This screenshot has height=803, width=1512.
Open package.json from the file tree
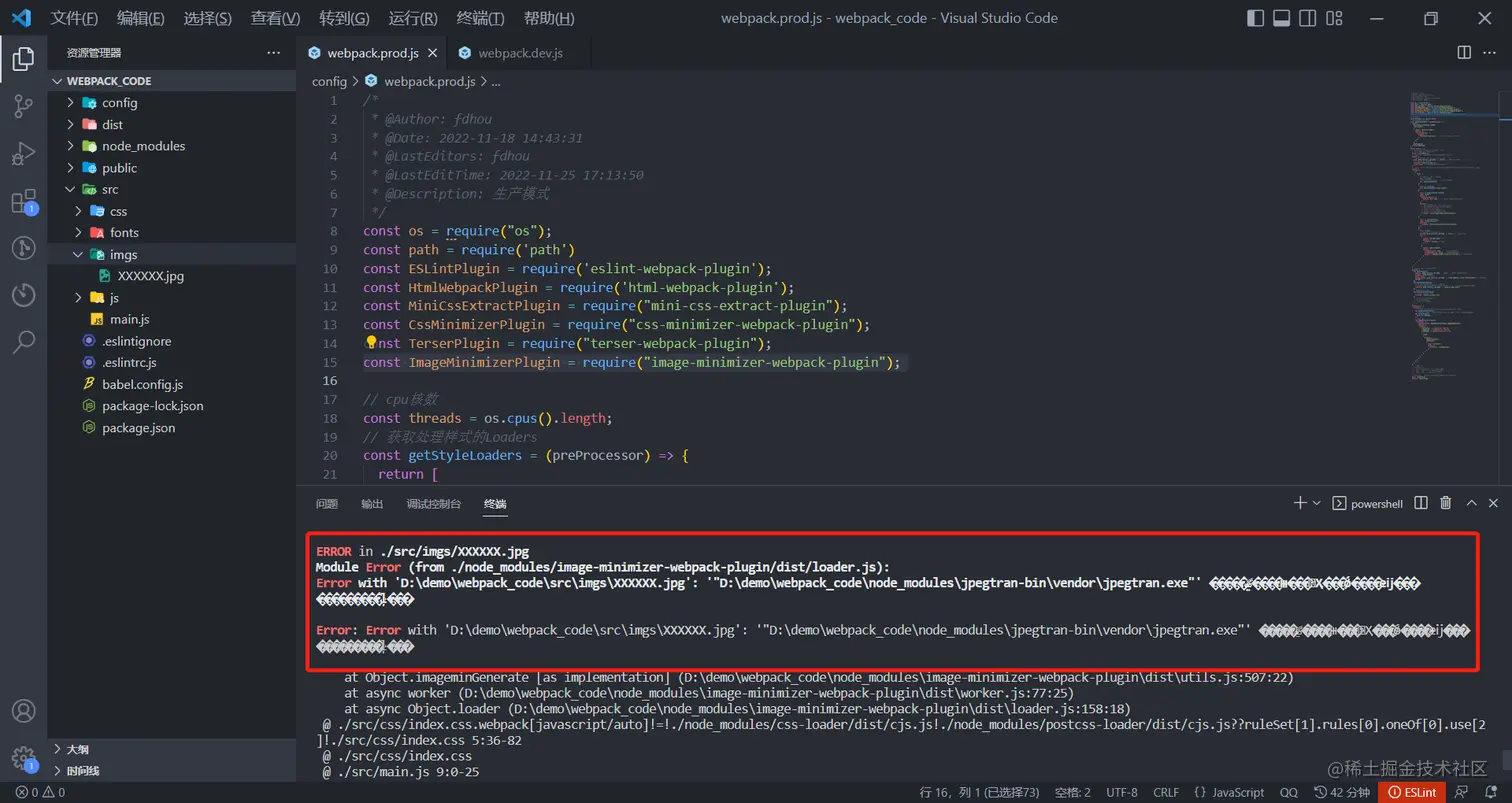[x=172, y=428]
